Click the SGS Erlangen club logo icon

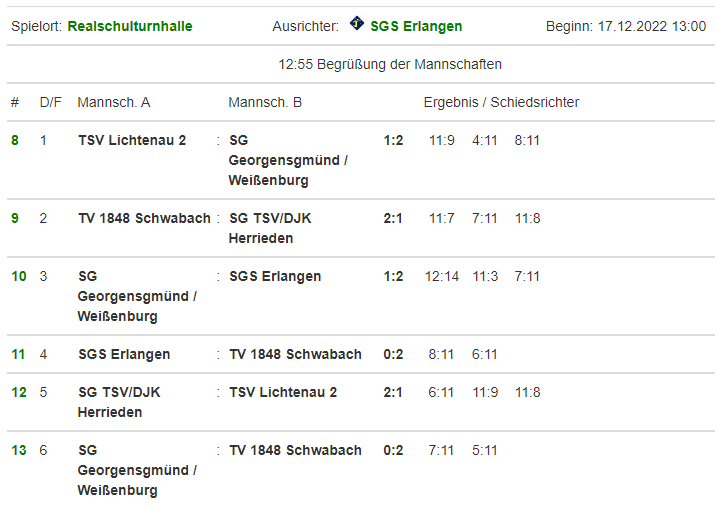(x=357, y=23)
